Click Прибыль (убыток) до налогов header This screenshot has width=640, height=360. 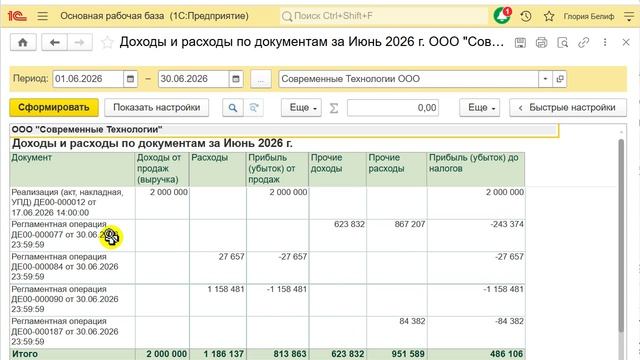(x=476, y=169)
